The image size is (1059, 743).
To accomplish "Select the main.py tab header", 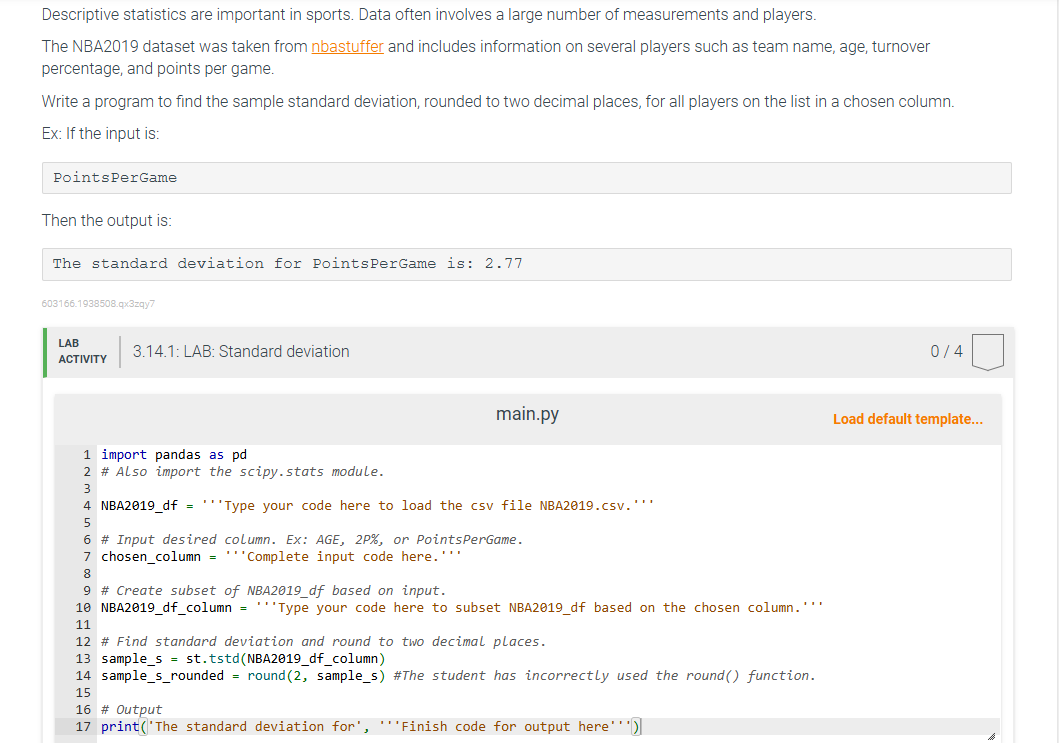I will click(527, 413).
